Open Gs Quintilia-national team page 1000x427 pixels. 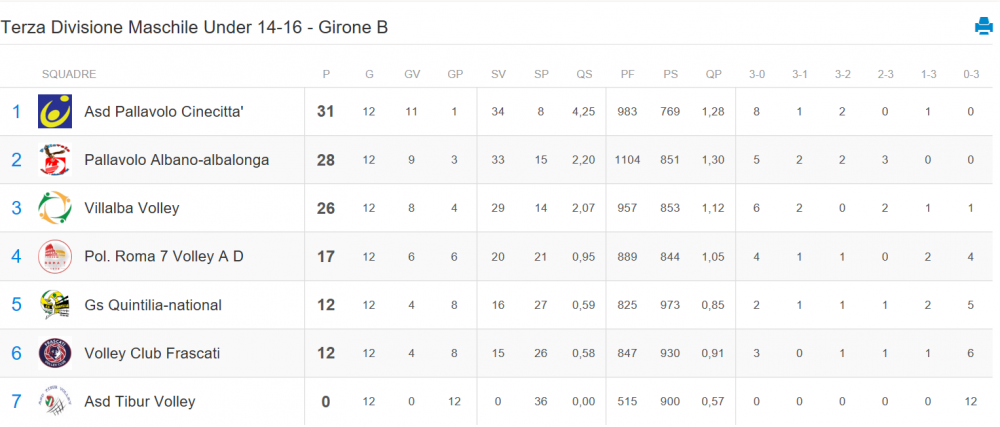(x=153, y=305)
